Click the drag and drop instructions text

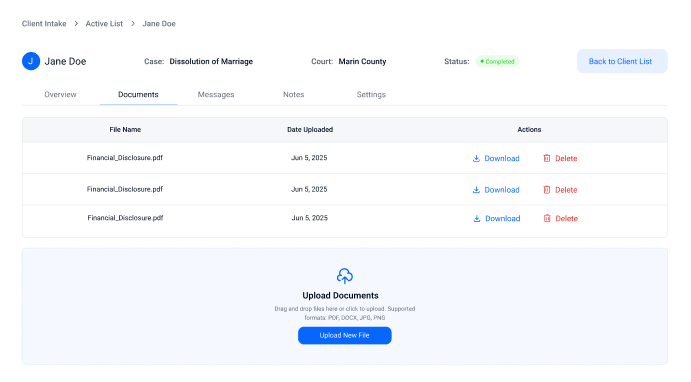pyautogui.click(x=345, y=313)
